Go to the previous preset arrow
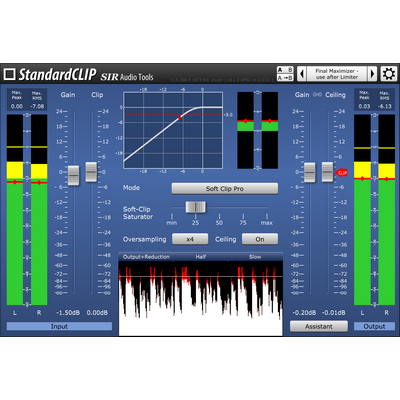 click(x=301, y=74)
